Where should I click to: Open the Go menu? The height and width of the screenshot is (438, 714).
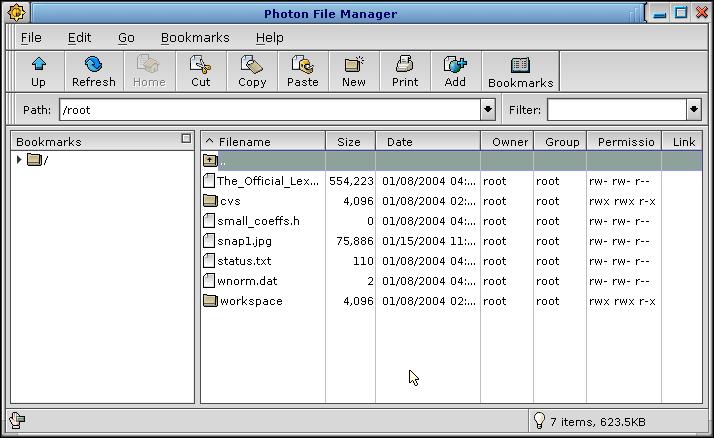tap(126, 37)
